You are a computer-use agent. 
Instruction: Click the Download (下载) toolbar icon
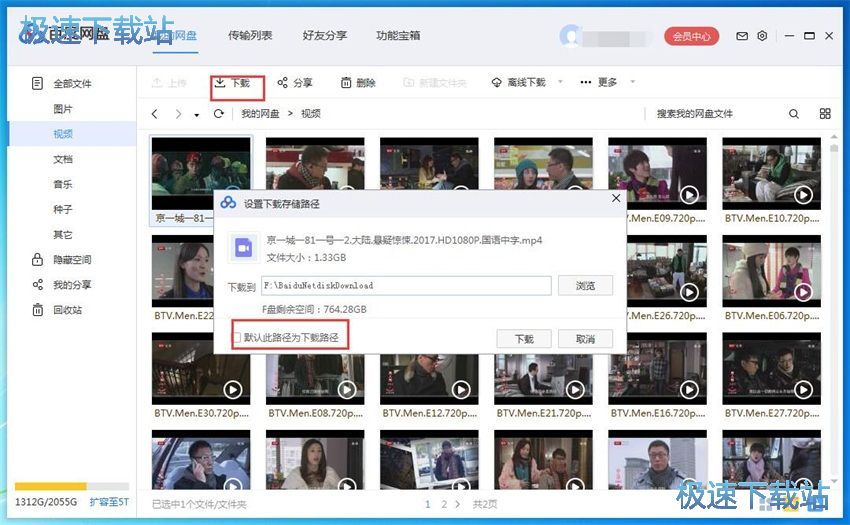[x=220, y=82]
